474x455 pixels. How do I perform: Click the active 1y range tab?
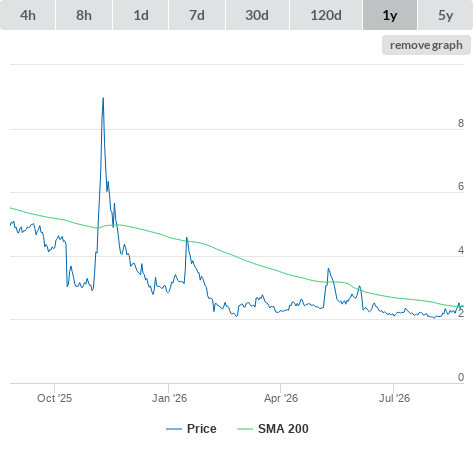(390, 15)
